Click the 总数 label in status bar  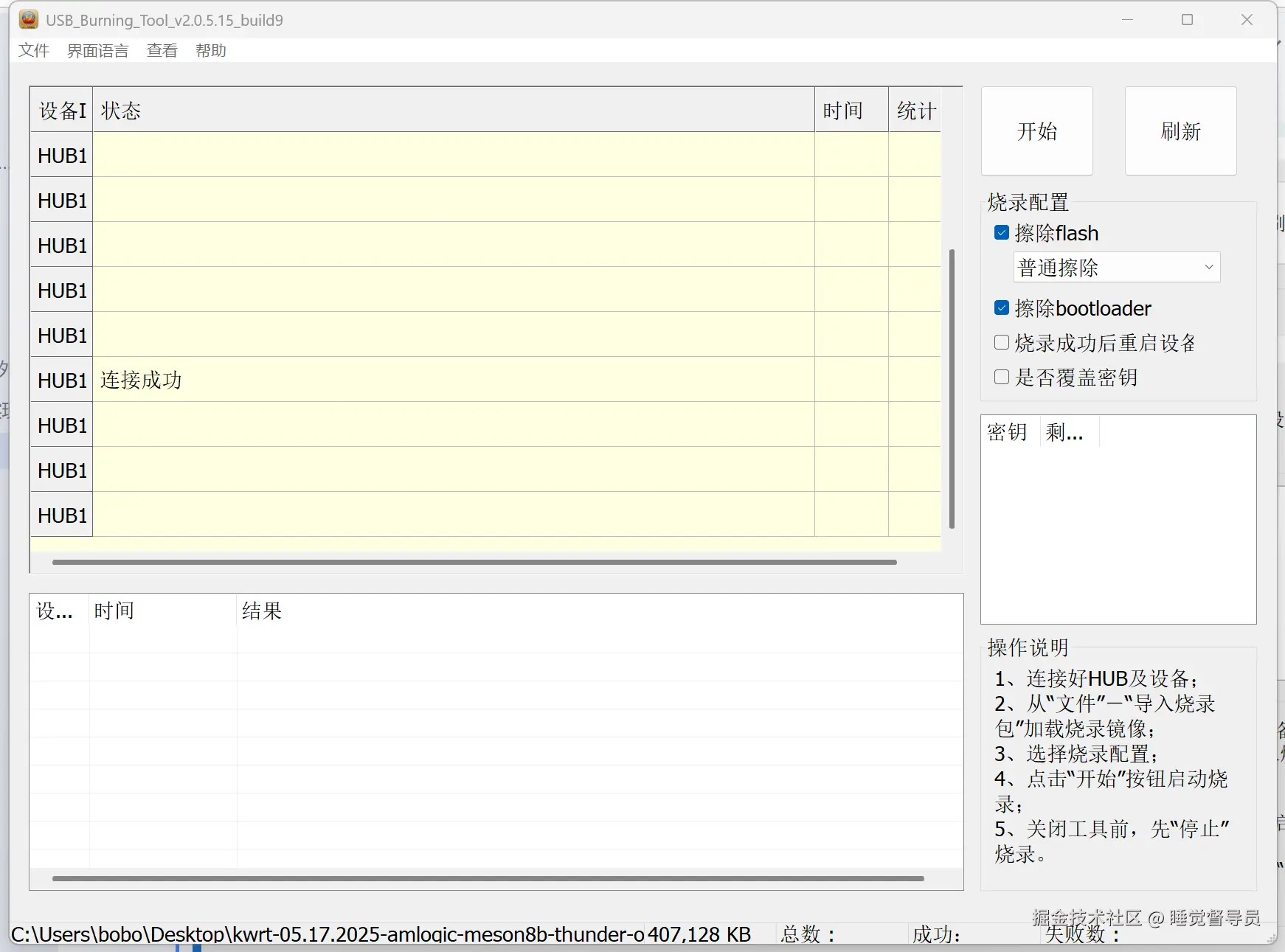tap(808, 934)
